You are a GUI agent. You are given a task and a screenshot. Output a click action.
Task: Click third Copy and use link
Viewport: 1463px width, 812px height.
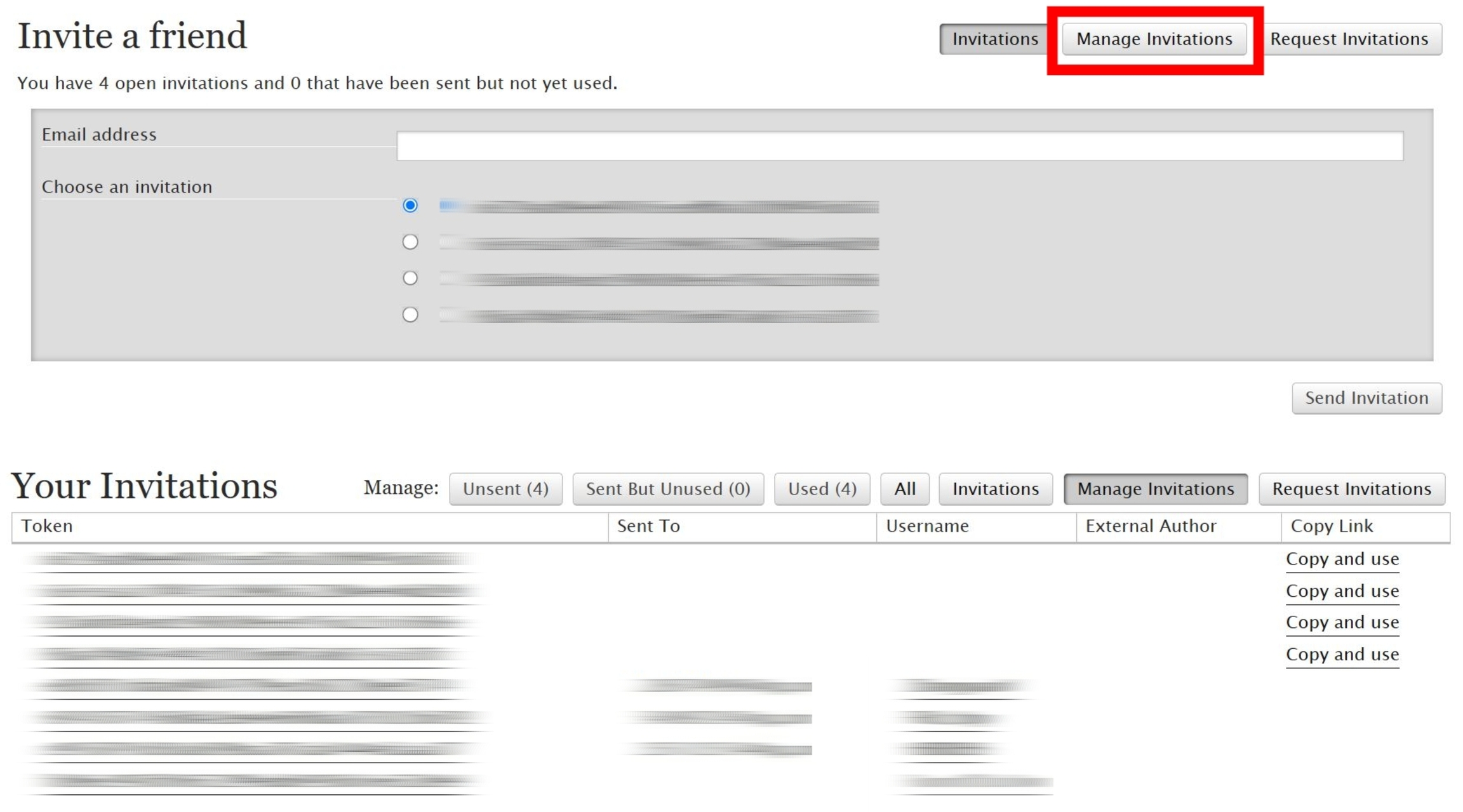(1342, 623)
